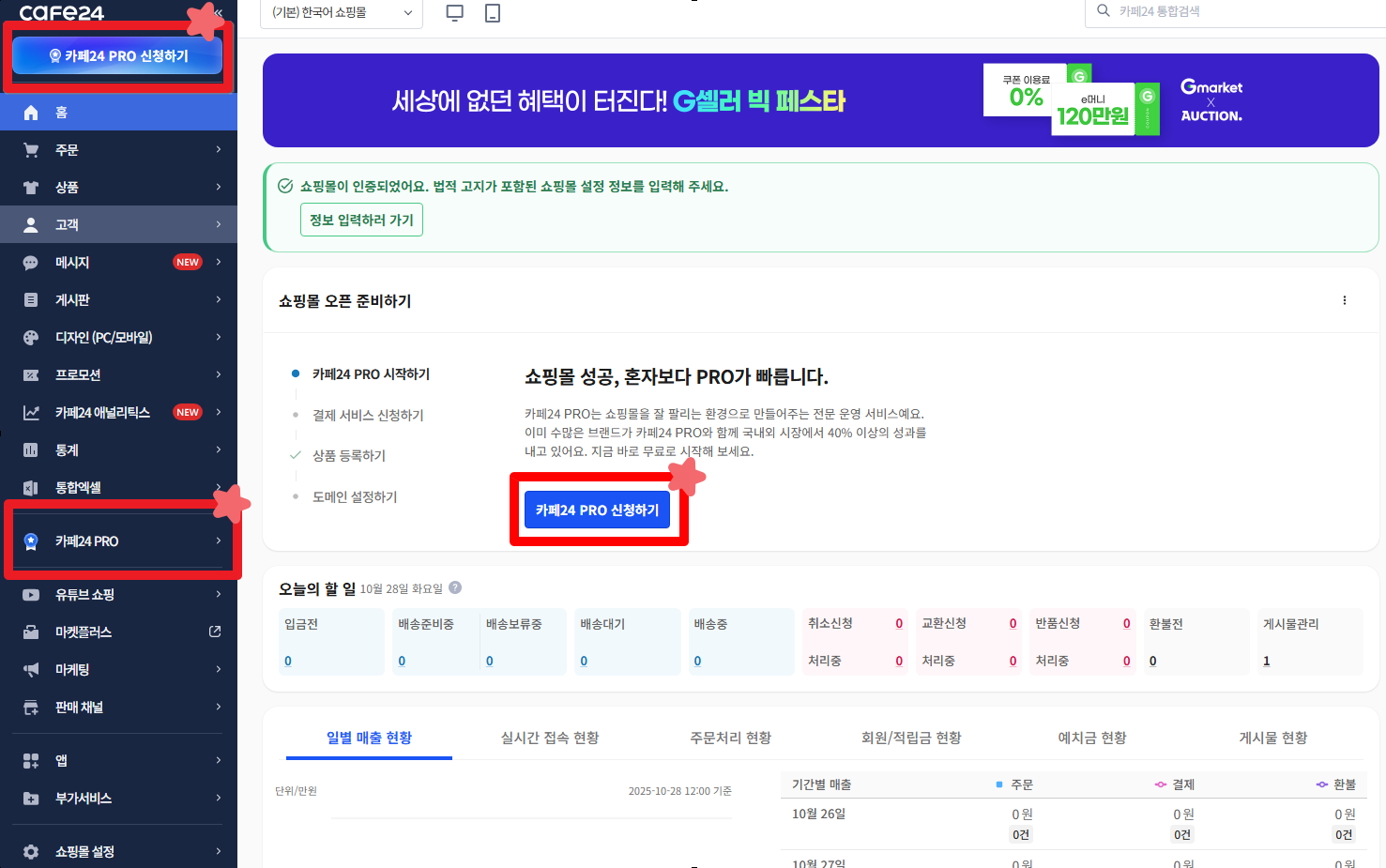The height and width of the screenshot is (868, 1386).
Task: Switch to 실시간 접속 현황 tab
Action: (x=550, y=738)
